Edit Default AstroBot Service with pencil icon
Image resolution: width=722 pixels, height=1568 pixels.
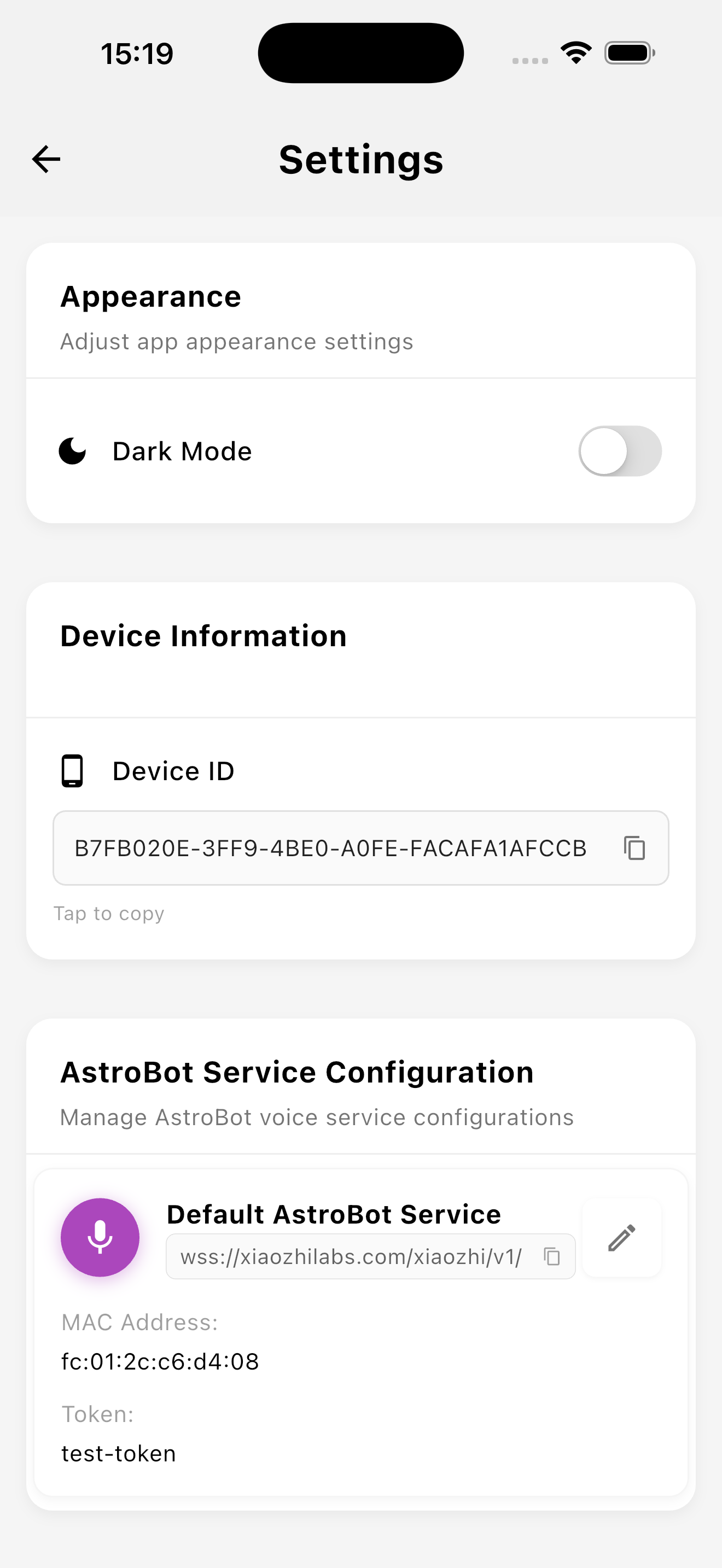621,1237
